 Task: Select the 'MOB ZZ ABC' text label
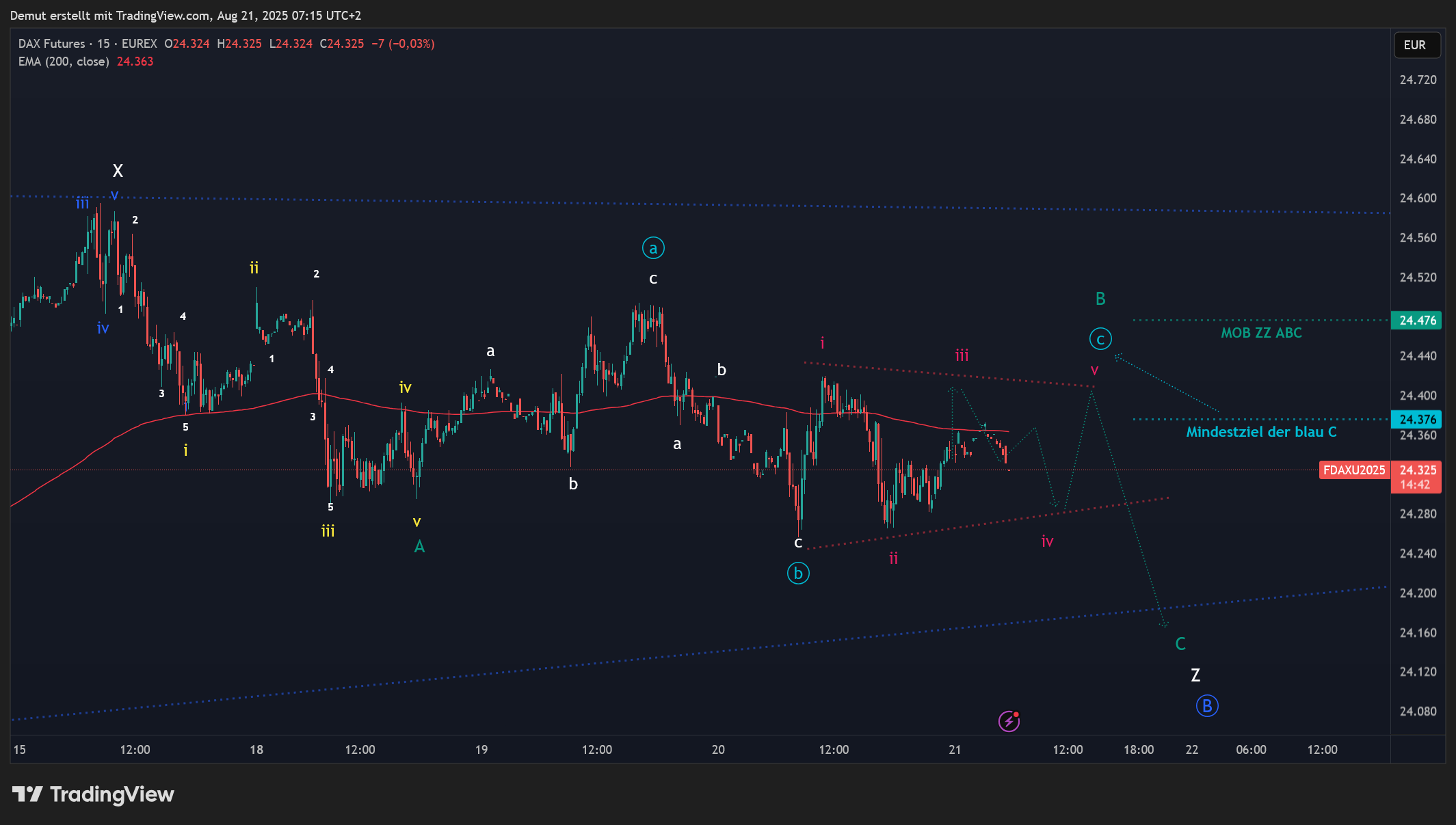click(x=1261, y=333)
